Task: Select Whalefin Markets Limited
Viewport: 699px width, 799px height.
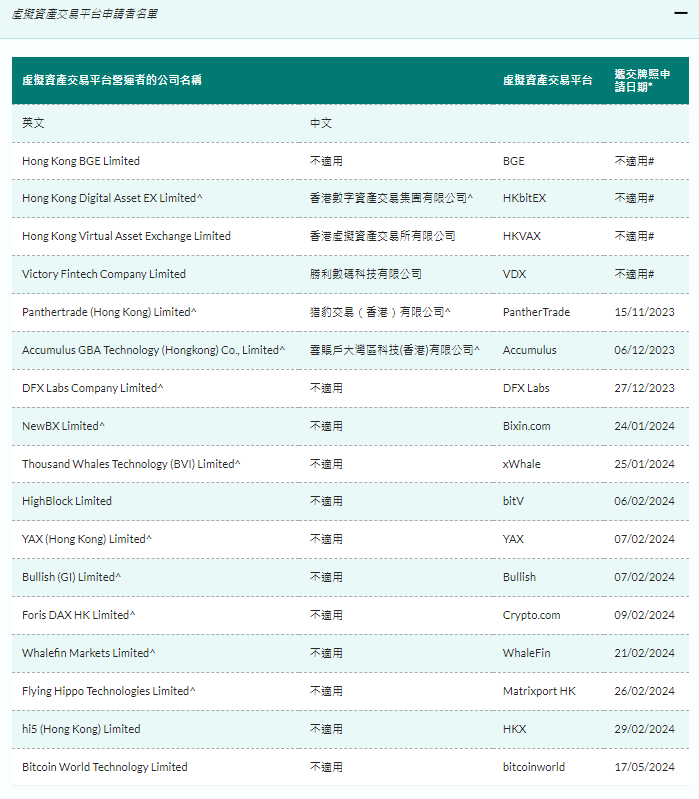Action: click(89, 653)
